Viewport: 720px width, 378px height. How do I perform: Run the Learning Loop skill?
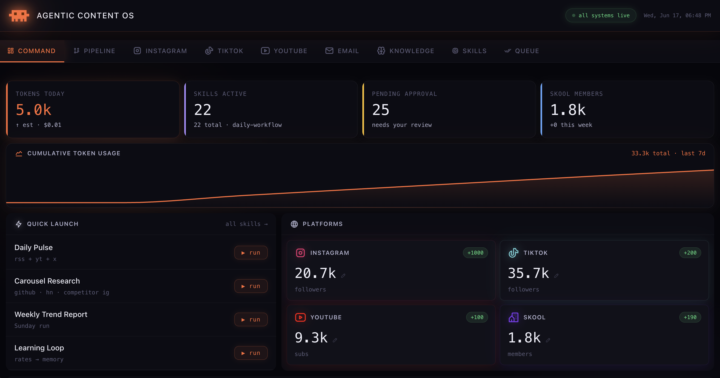coord(251,353)
